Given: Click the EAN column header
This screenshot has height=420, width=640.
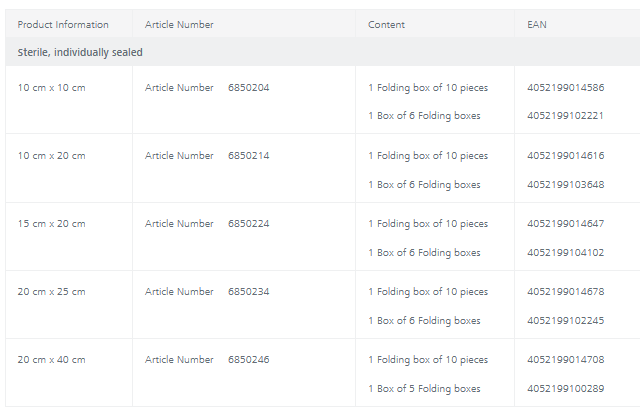Looking at the screenshot, I should (537, 25).
